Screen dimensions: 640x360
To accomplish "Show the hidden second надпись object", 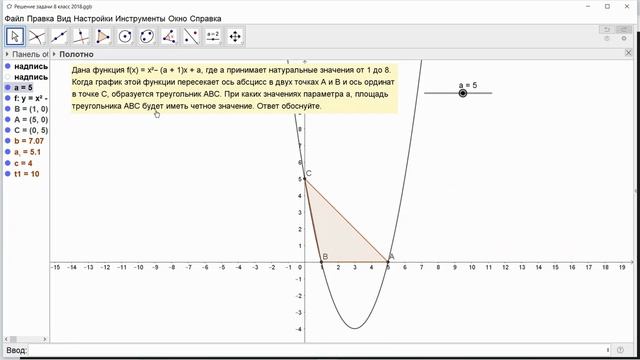I will 8,77.
